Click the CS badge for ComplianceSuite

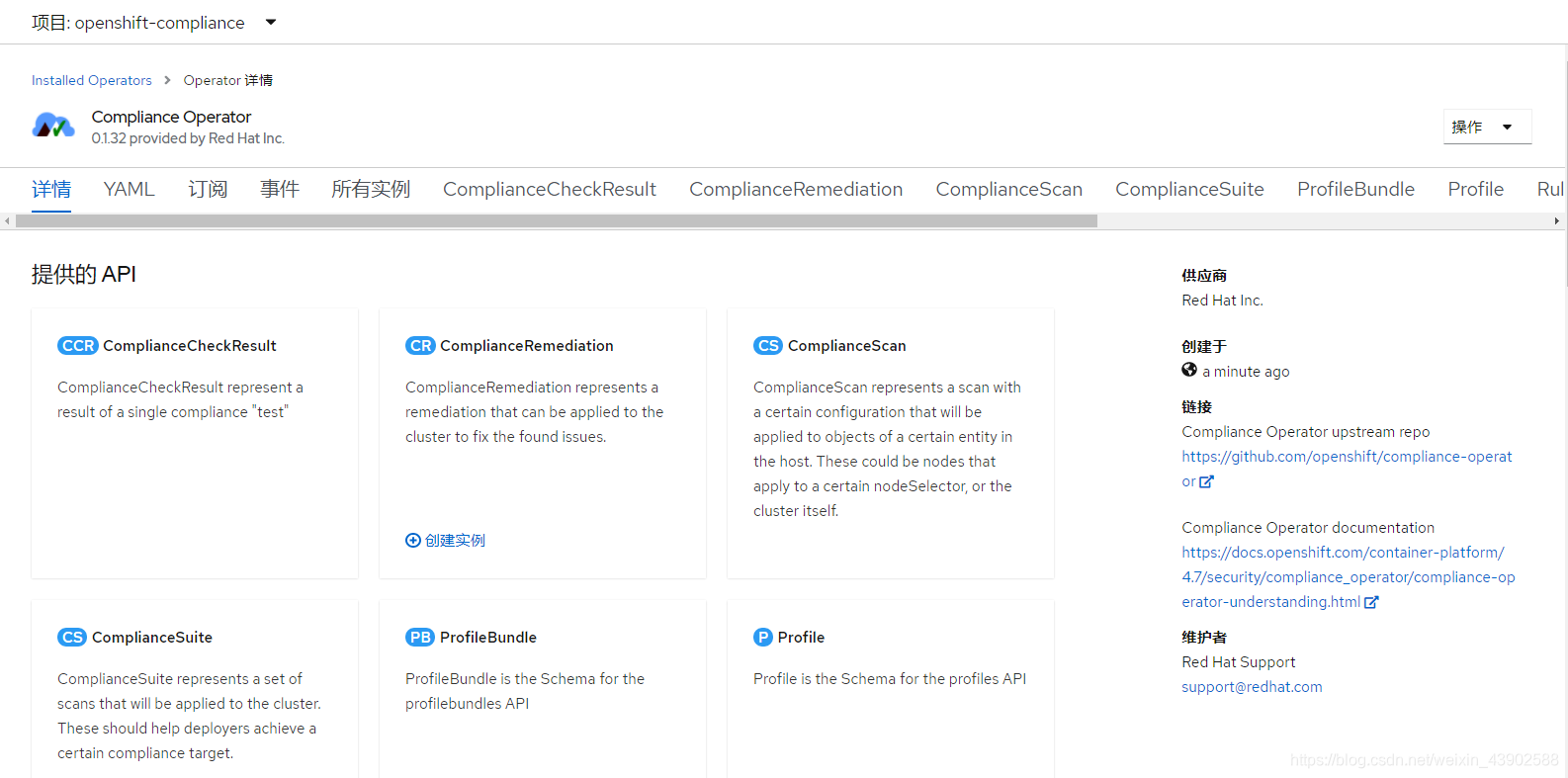[72, 638]
